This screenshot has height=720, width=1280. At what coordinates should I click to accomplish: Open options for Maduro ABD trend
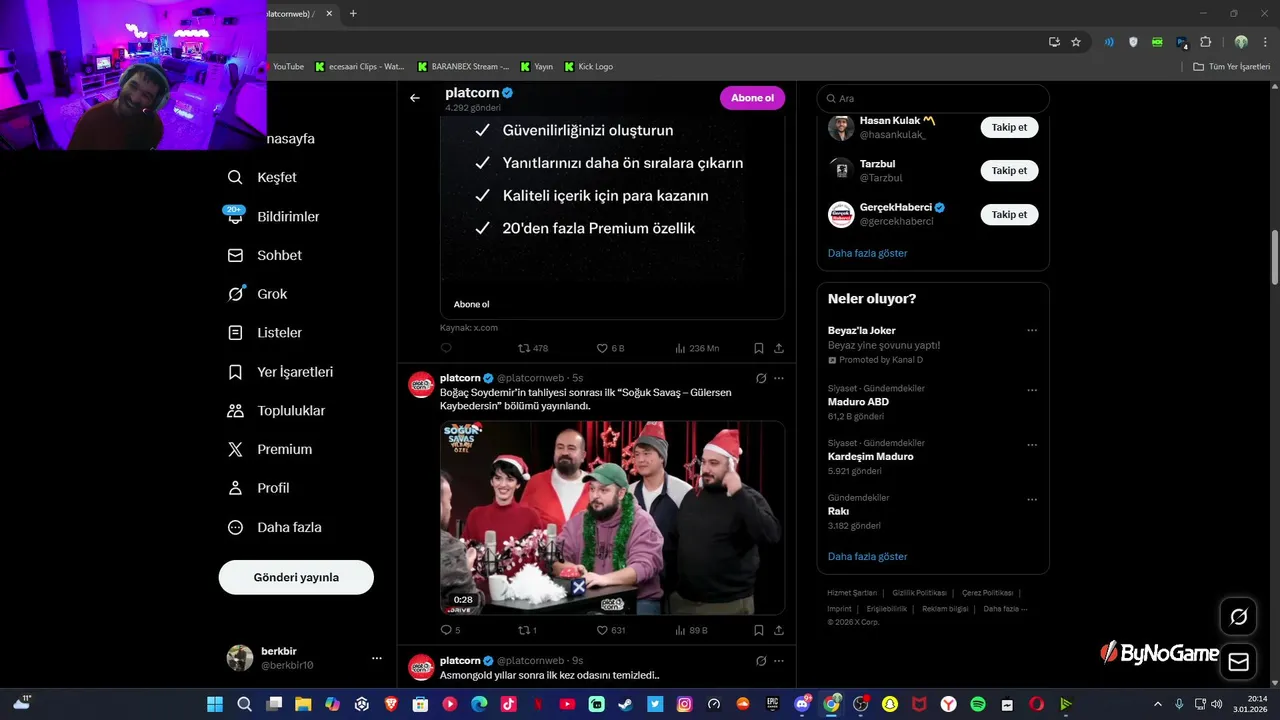pos(1032,388)
